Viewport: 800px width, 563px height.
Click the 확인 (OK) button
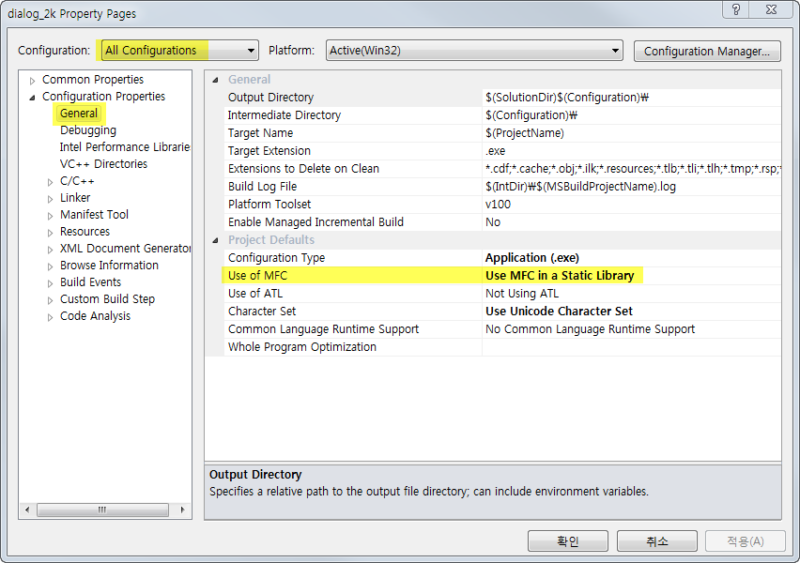pos(568,541)
